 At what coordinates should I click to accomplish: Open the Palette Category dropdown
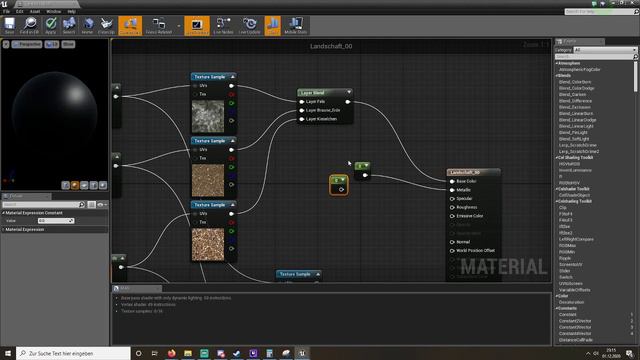[605, 50]
